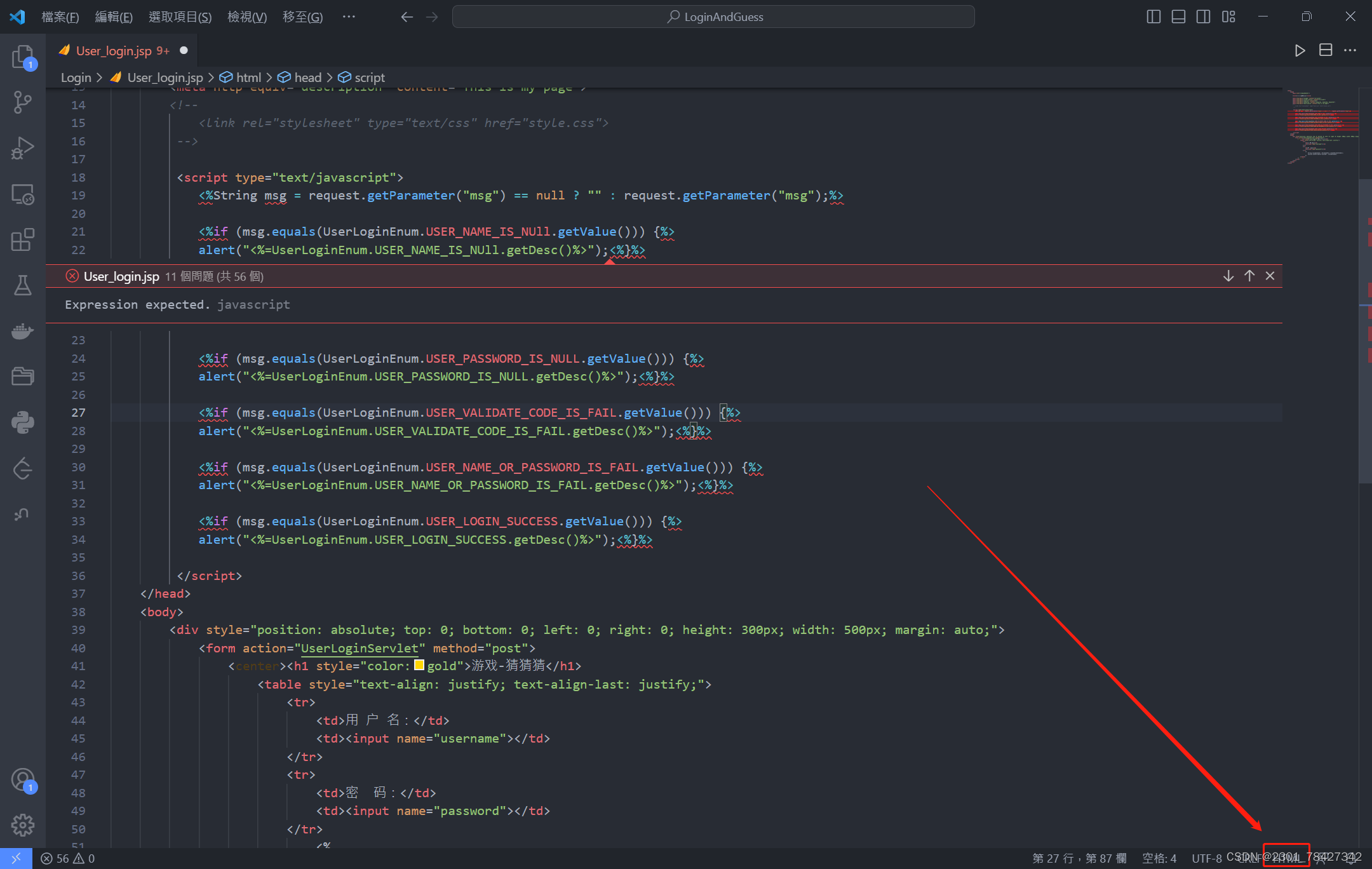Open the 檔案(F) menu
1372x869 pixels.
click(x=60, y=17)
